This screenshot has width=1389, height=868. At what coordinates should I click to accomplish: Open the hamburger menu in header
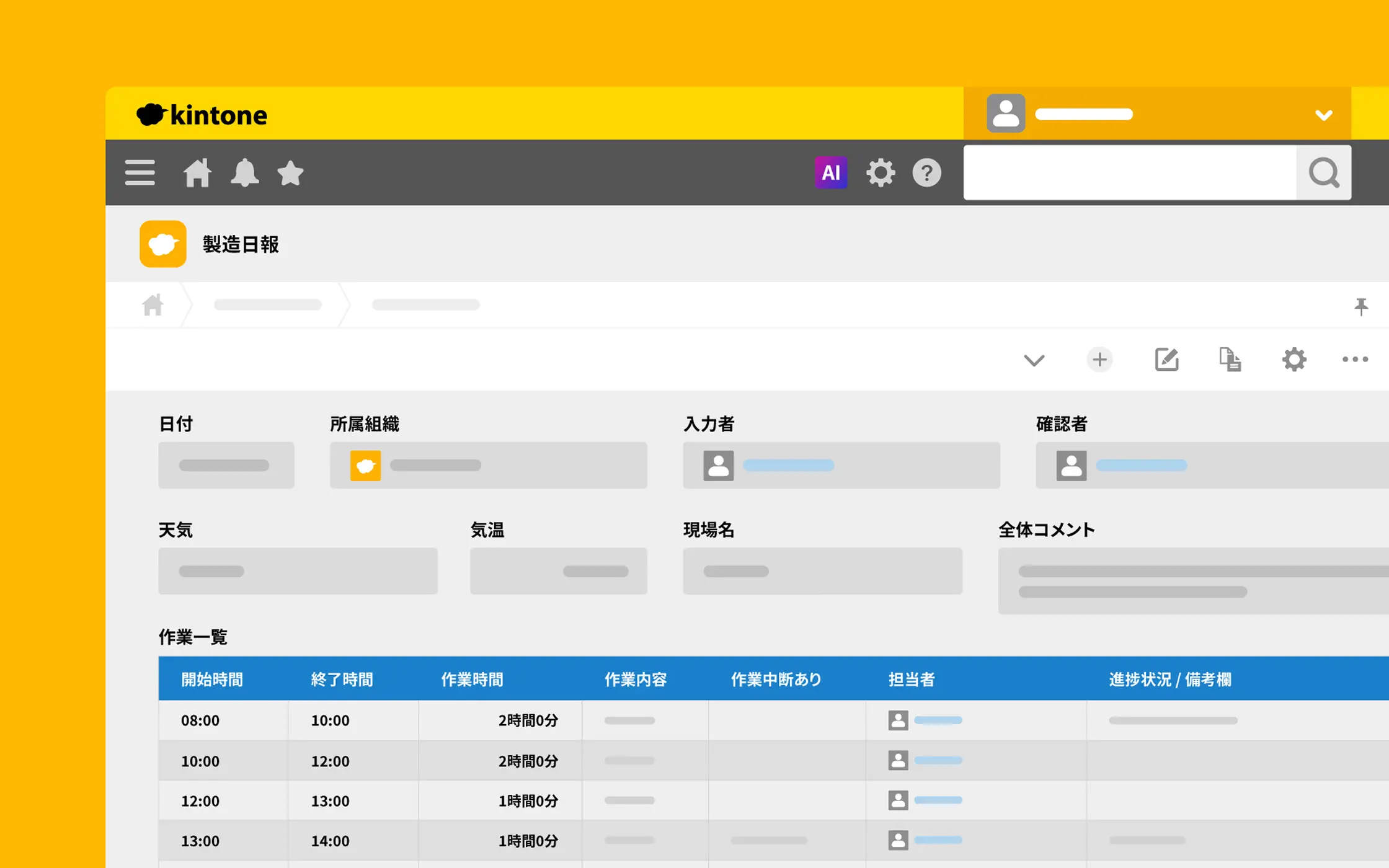(x=140, y=172)
